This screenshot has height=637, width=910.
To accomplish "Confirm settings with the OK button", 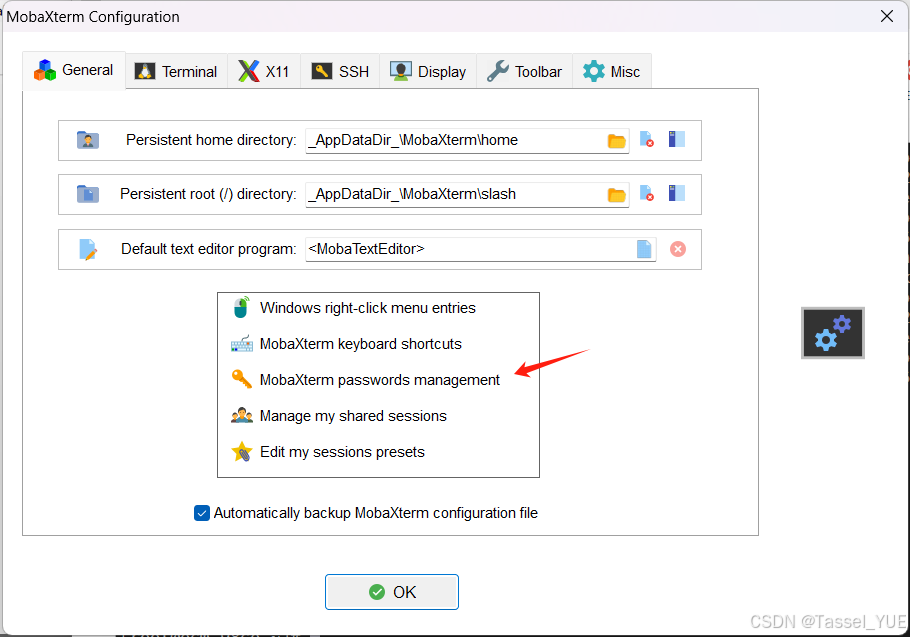I will click(392, 592).
